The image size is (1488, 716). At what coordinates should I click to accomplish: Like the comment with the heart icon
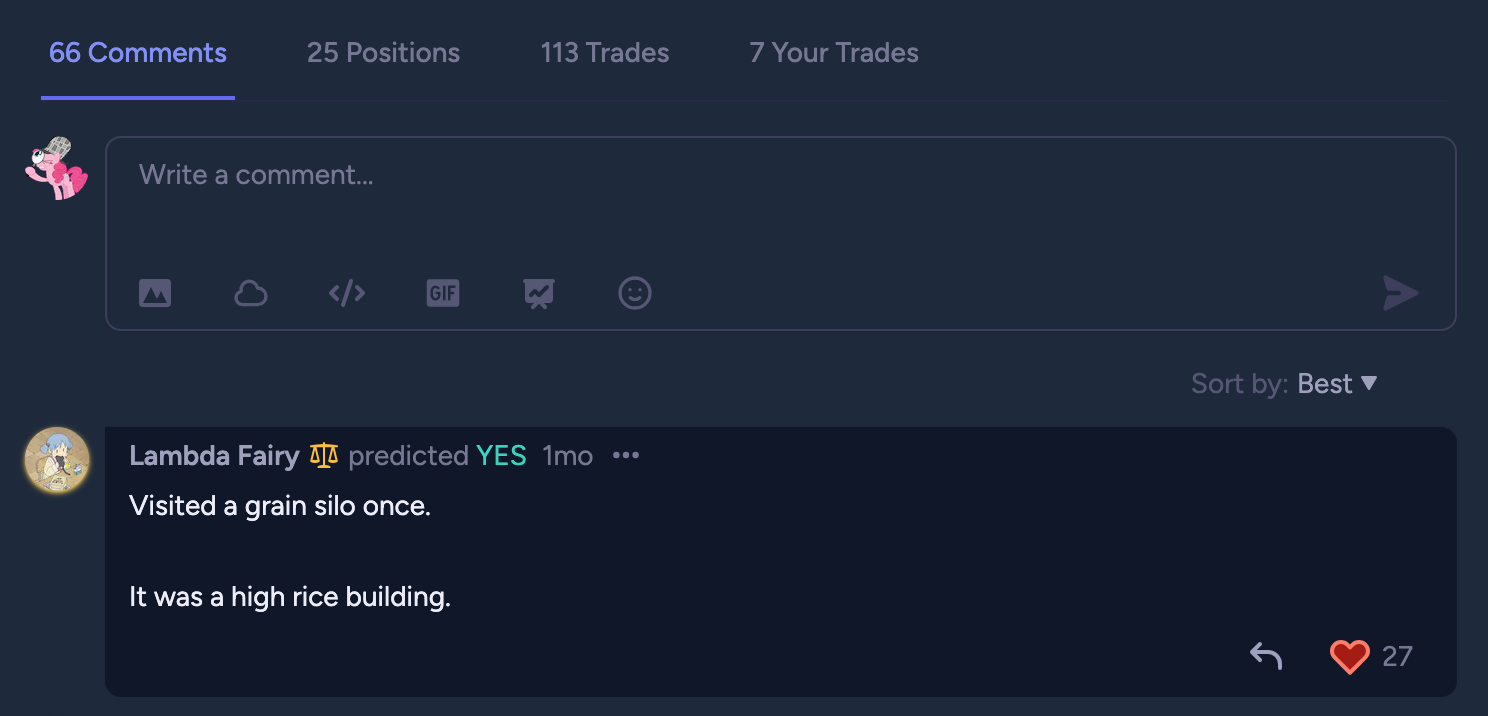(1349, 656)
